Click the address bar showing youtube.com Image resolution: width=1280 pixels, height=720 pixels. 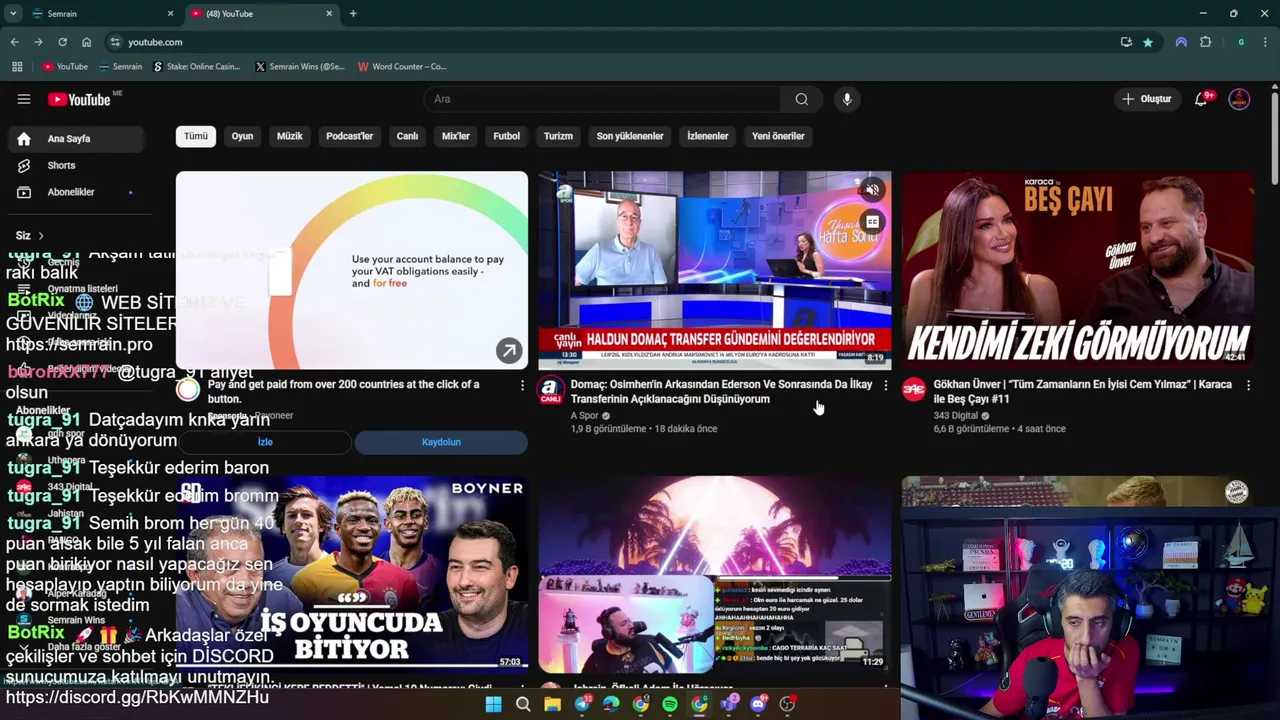click(610, 42)
